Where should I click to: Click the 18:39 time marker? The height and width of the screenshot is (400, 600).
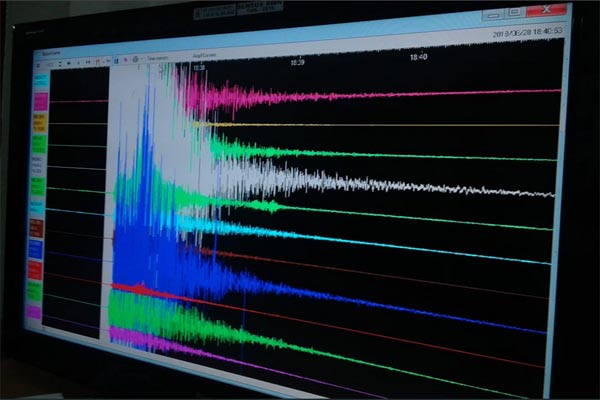point(298,61)
